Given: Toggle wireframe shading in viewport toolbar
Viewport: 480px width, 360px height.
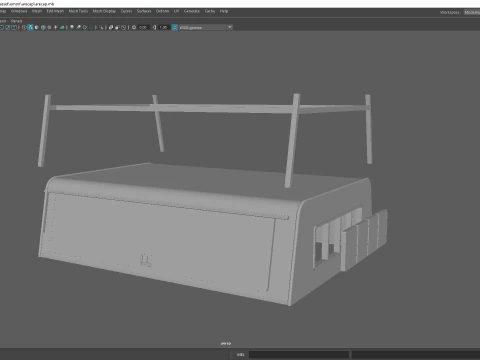Looking at the screenshot, I should tap(24, 27).
